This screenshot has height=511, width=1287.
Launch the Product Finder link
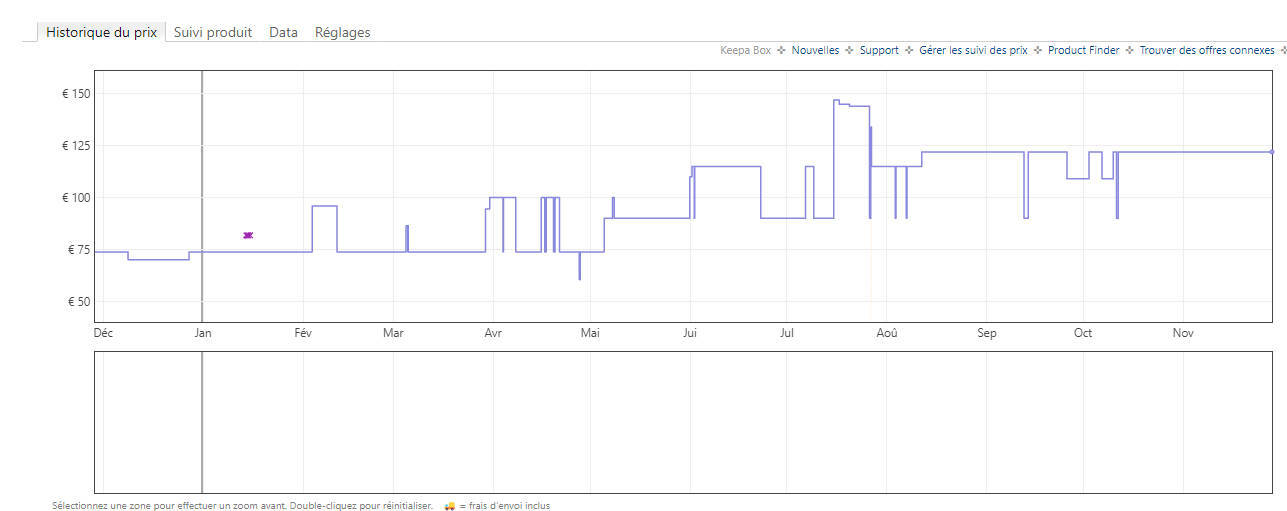tap(1083, 50)
